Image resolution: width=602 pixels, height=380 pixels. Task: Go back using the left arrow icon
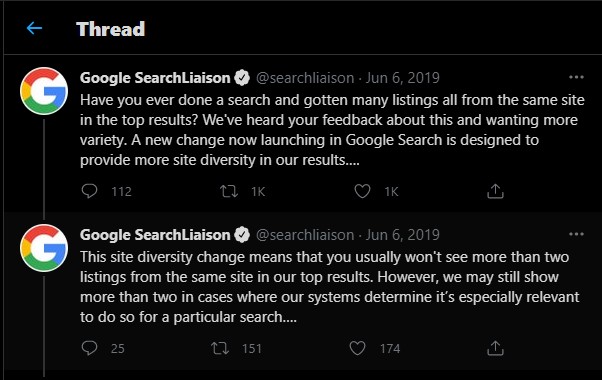(x=34, y=28)
